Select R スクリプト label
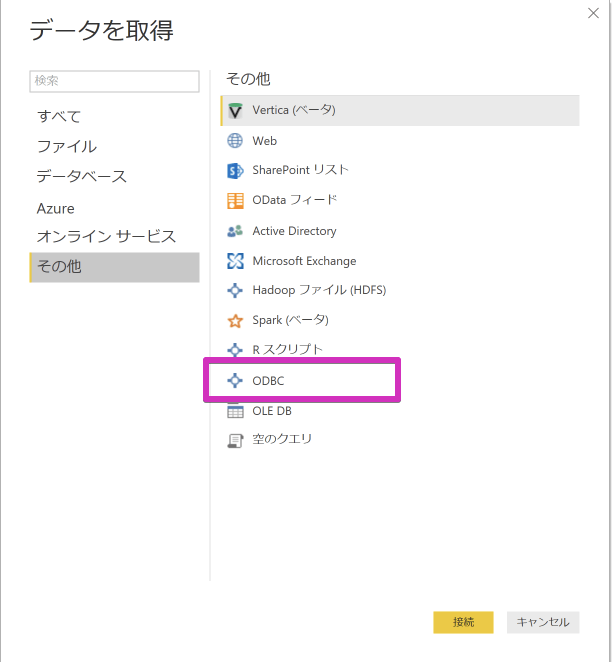612x662 pixels. point(287,350)
